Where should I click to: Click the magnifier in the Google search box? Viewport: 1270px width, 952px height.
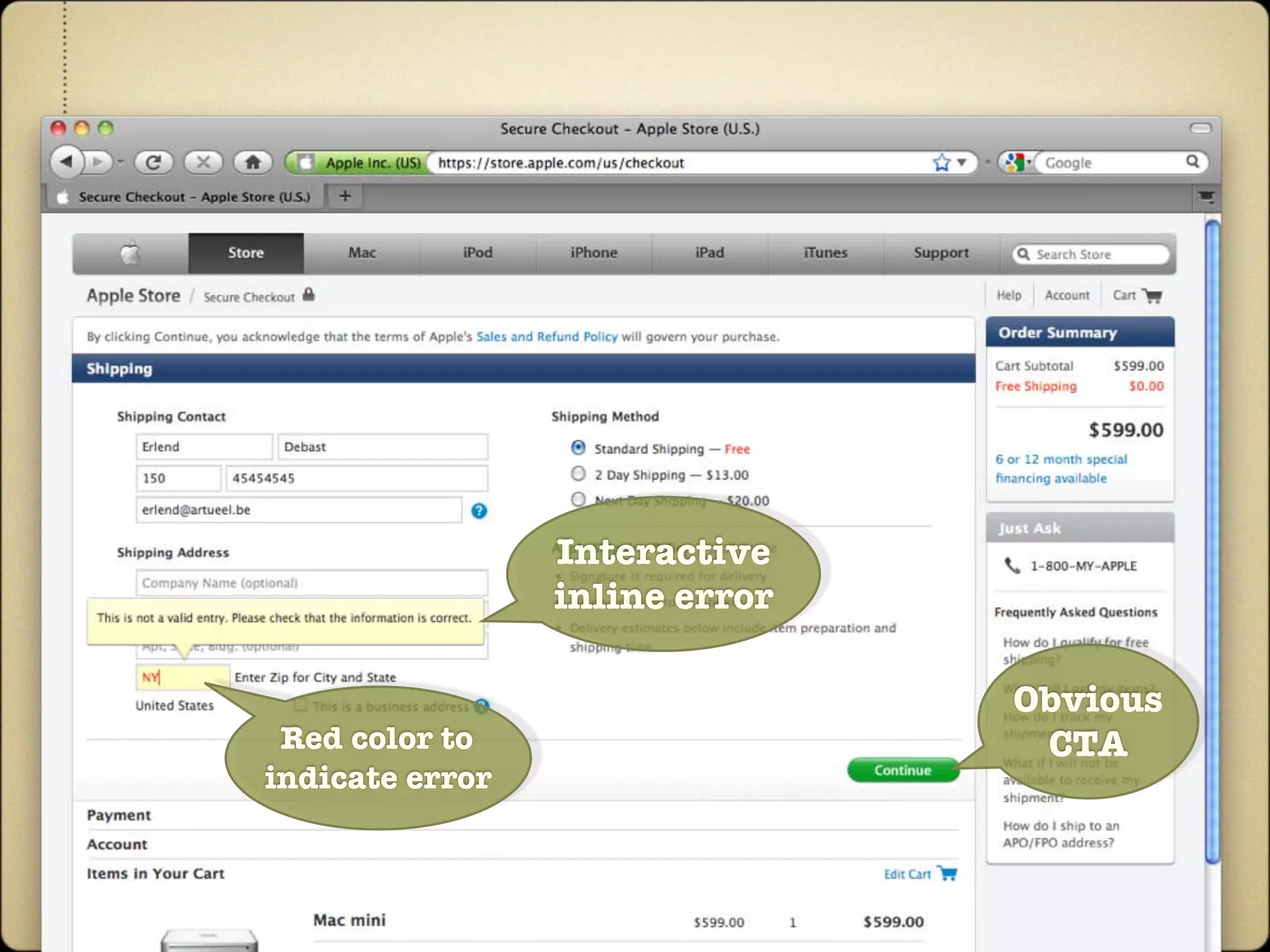click(1192, 162)
